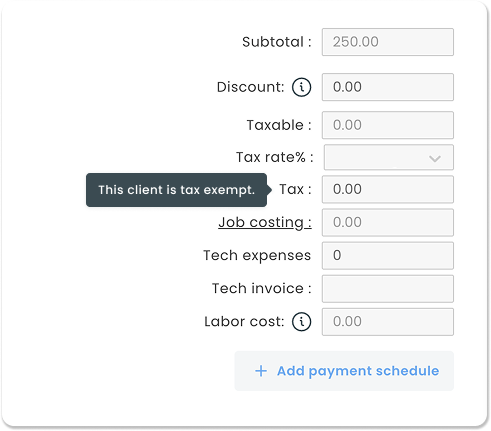Click the Tax rate% label
The image size is (491, 431).
[275, 157]
